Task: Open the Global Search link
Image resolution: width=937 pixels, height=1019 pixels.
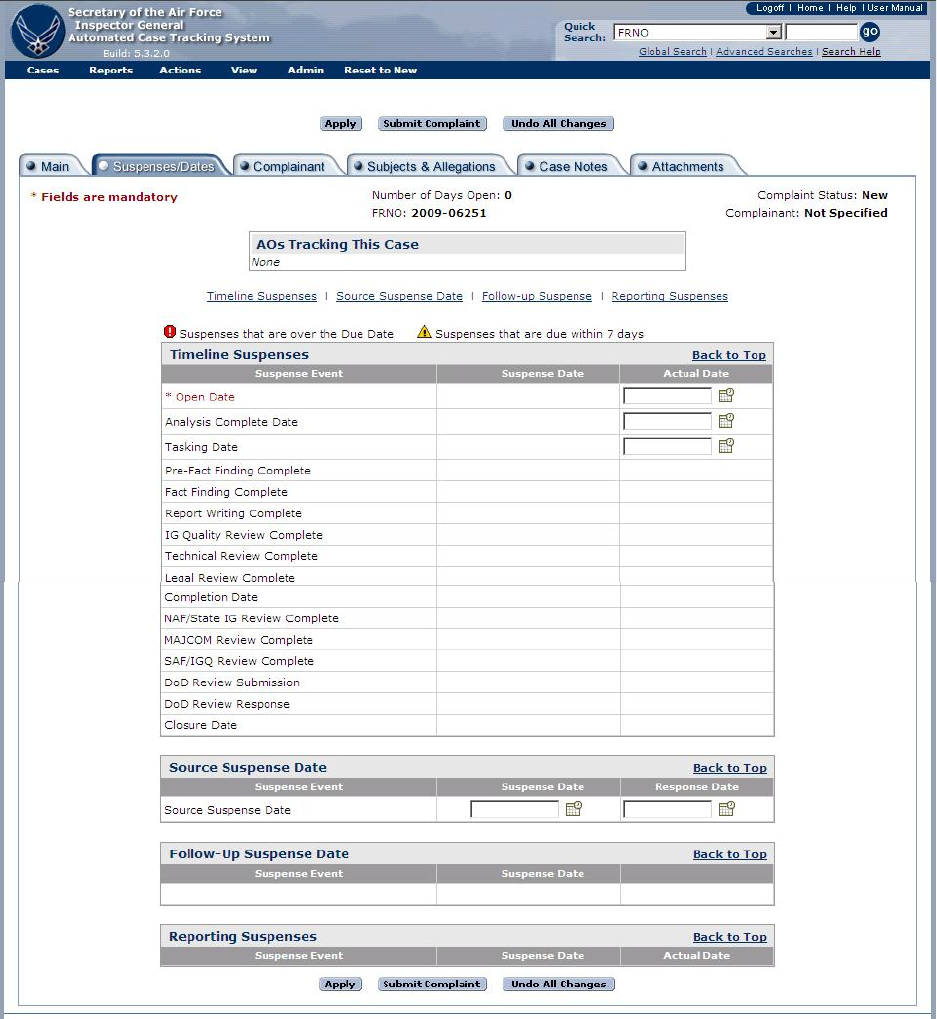Action: click(673, 51)
